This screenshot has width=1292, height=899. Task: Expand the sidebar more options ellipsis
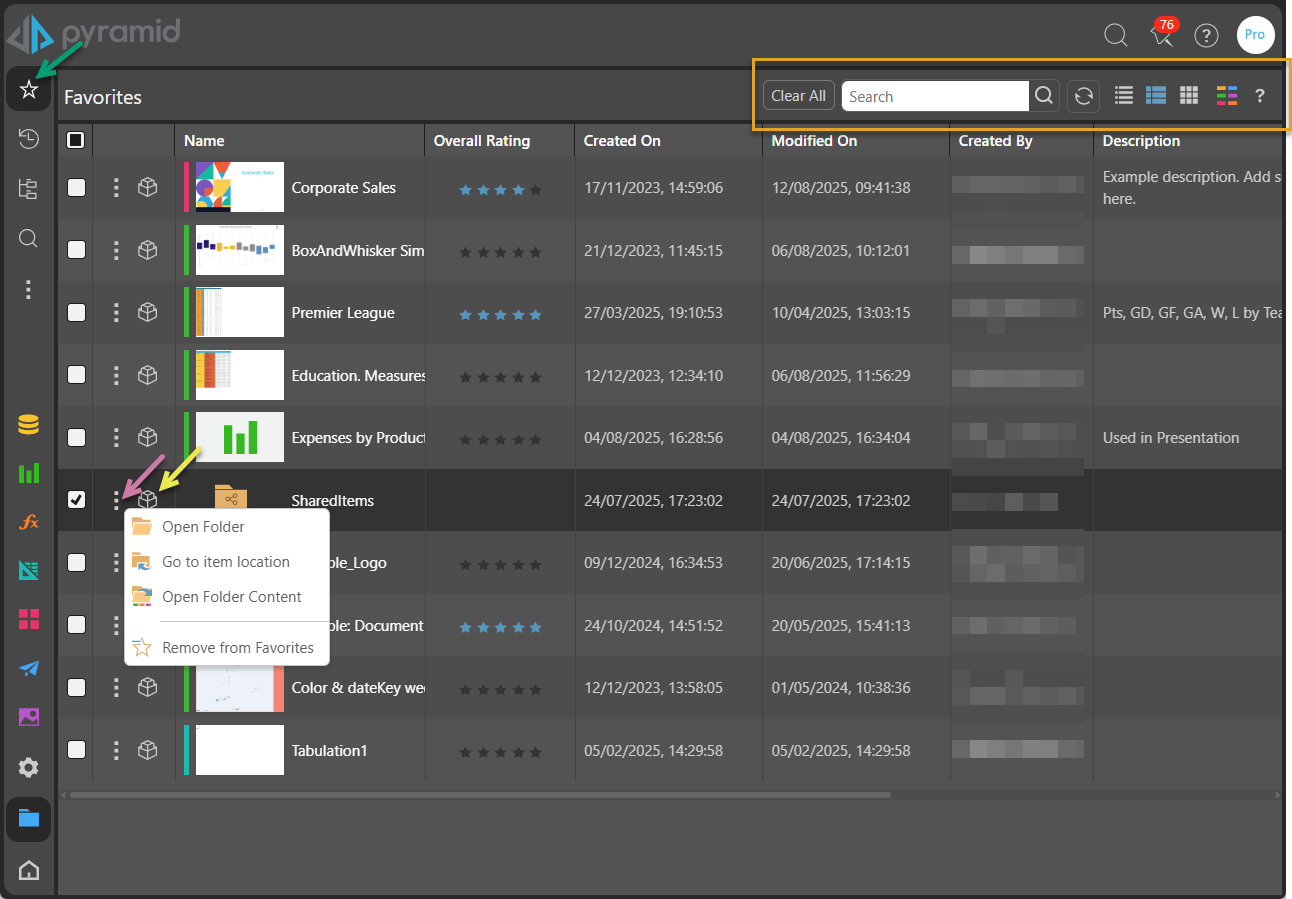[x=29, y=289]
